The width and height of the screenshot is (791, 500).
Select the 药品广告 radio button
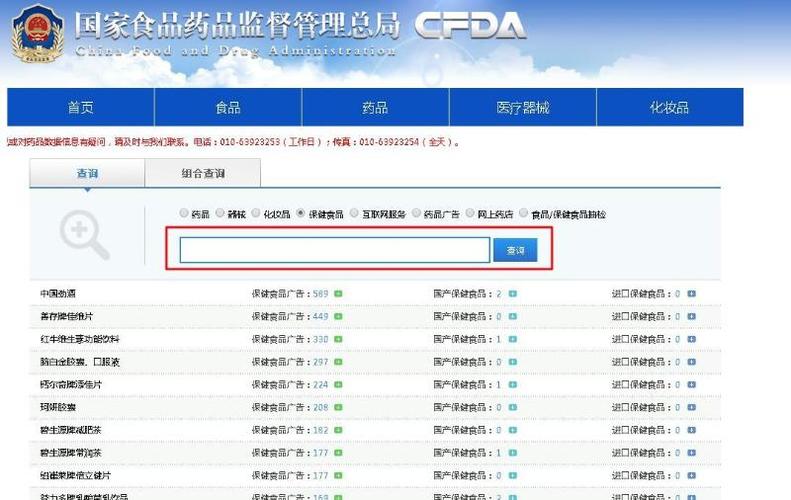click(416, 213)
